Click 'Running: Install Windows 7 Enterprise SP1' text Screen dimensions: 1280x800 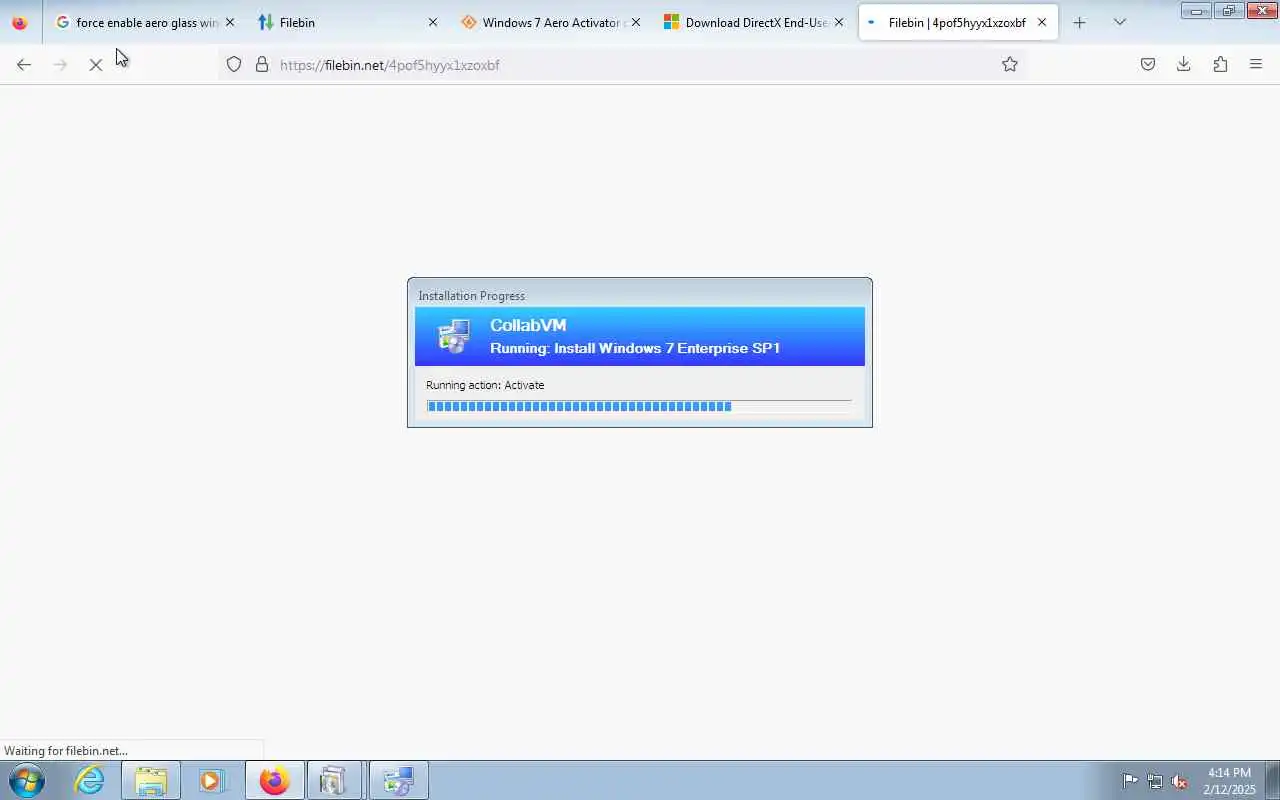click(635, 348)
